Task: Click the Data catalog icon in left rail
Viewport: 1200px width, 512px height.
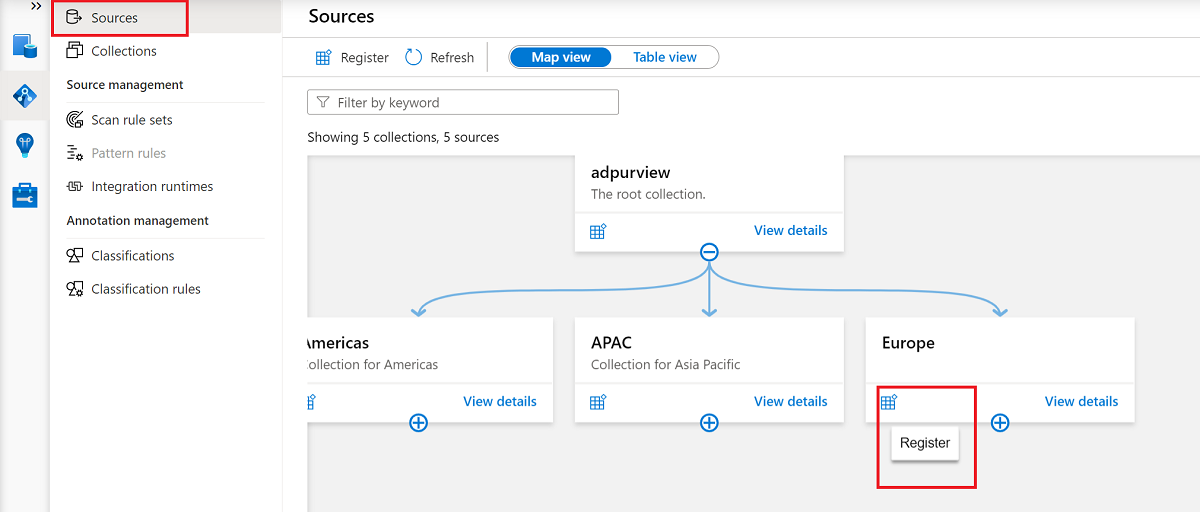Action: [x=25, y=46]
